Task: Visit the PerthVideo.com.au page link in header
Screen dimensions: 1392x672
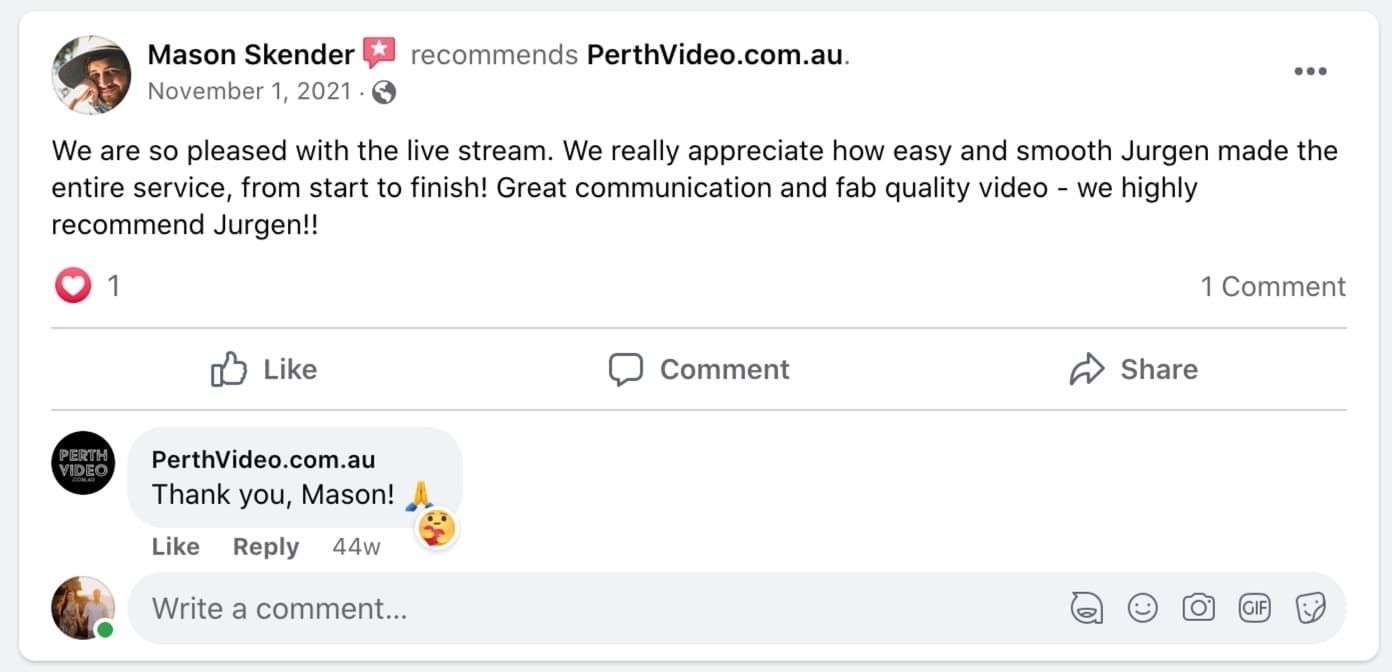Action: (x=715, y=54)
